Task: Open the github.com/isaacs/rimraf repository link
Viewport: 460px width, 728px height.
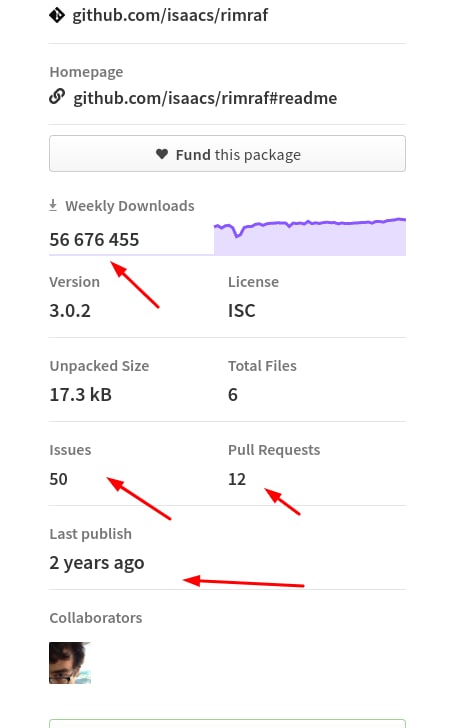Action: tap(170, 15)
